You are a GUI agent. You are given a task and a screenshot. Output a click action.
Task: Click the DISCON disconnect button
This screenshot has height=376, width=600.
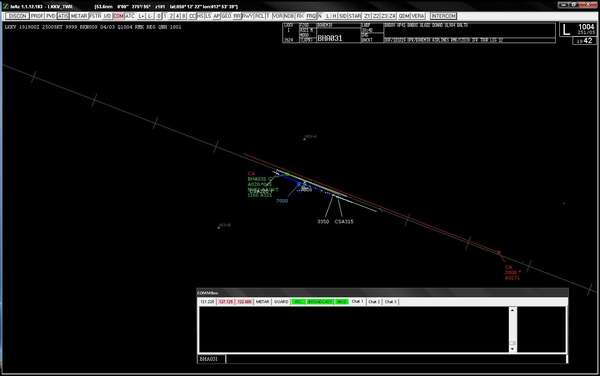[x=18, y=16]
